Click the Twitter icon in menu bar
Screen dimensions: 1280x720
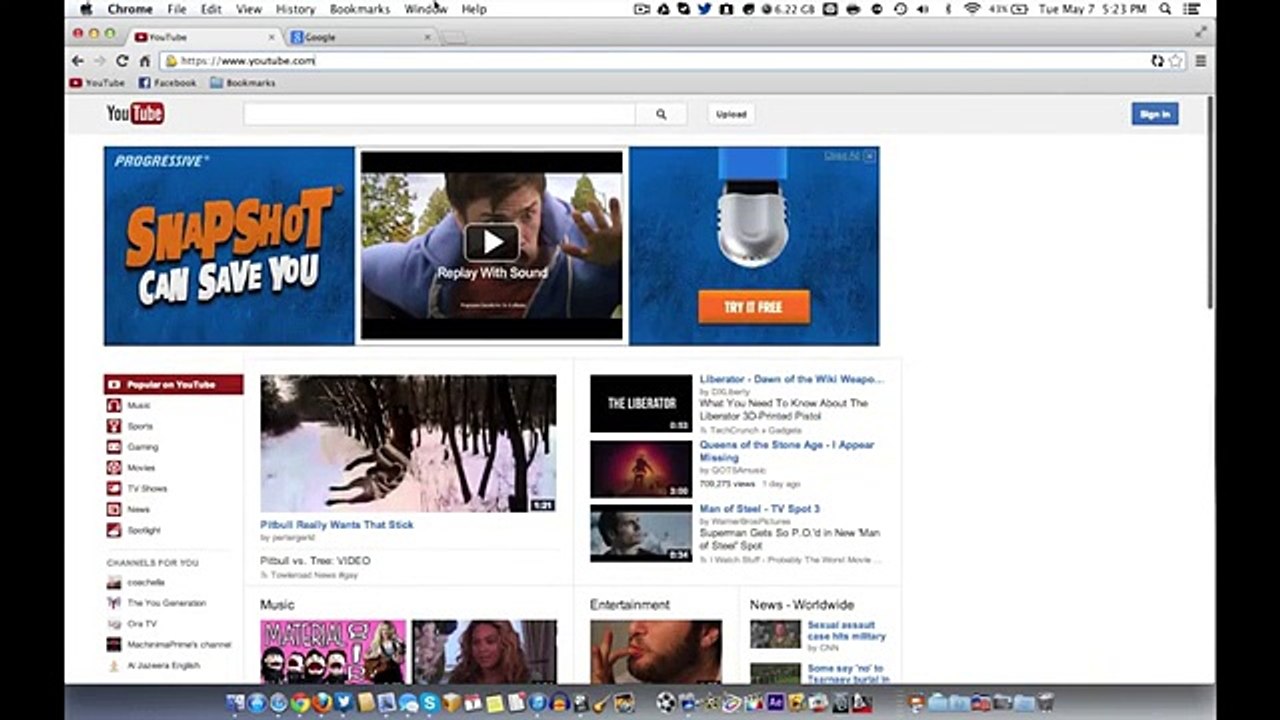pyautogui.click(x=704, y=9)
